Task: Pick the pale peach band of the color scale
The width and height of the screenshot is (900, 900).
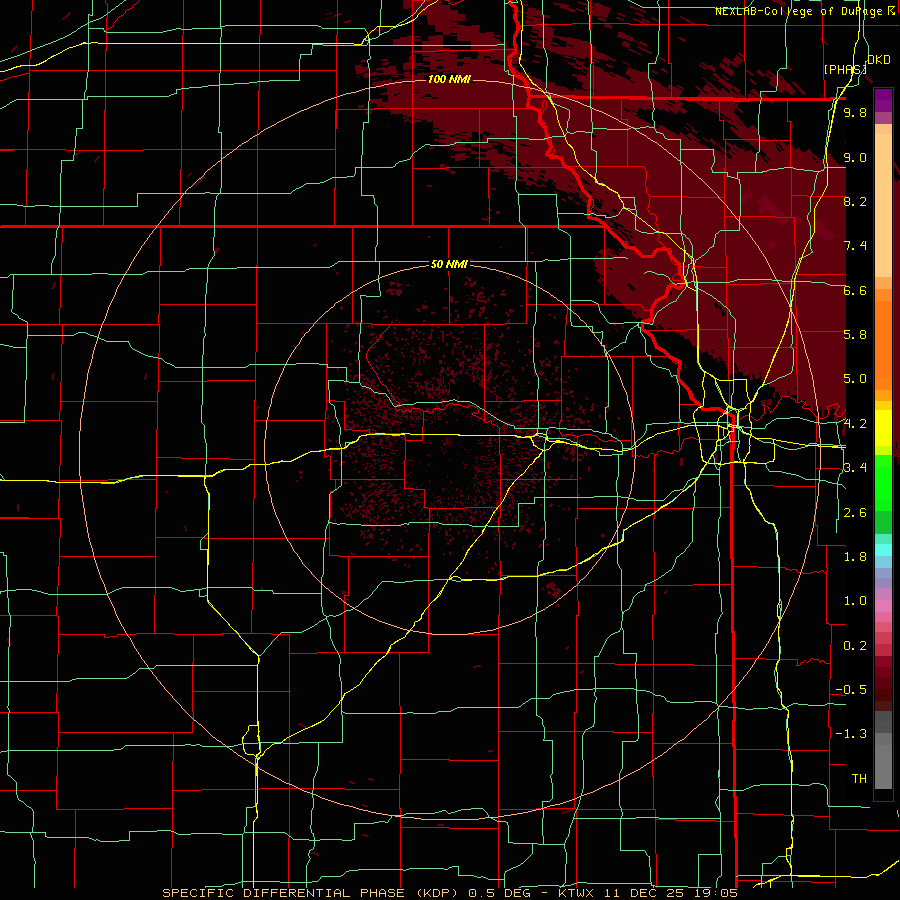Action: pos(883,205)
